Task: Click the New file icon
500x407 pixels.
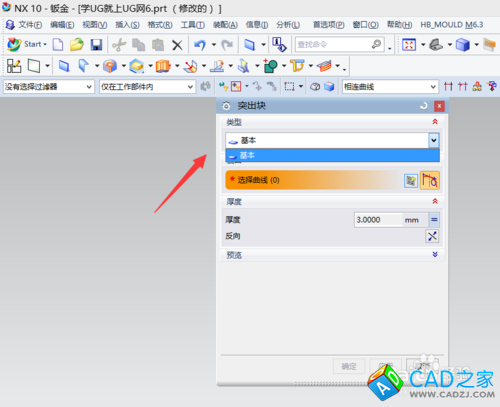Action: tap(58, 45)
